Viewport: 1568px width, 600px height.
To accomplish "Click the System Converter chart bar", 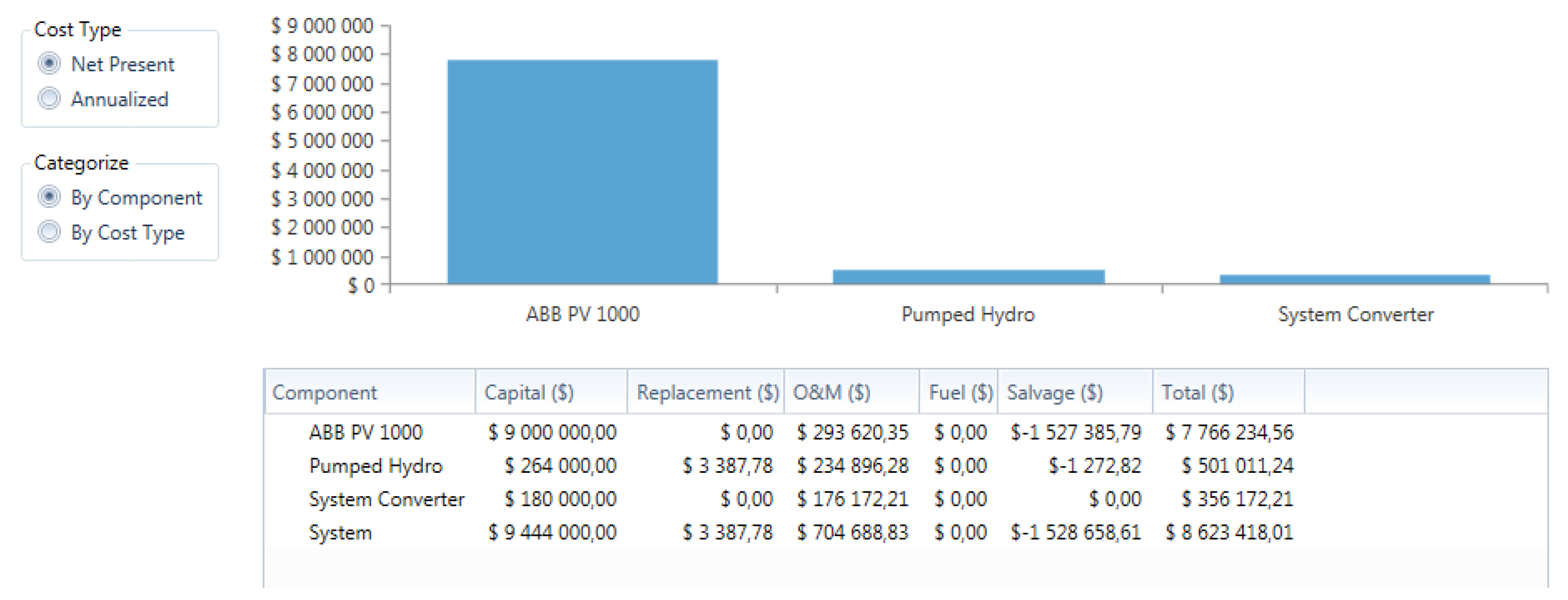I will click(x=1355, y=279).
